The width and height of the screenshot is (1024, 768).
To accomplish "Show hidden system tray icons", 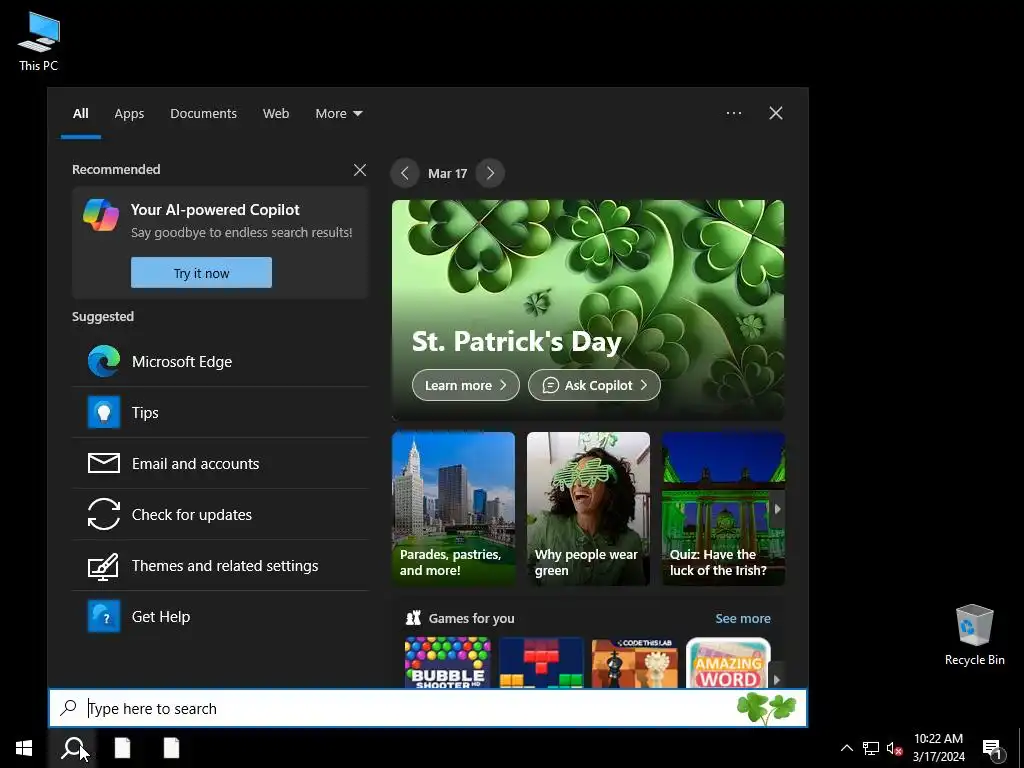I will (846, 748).
